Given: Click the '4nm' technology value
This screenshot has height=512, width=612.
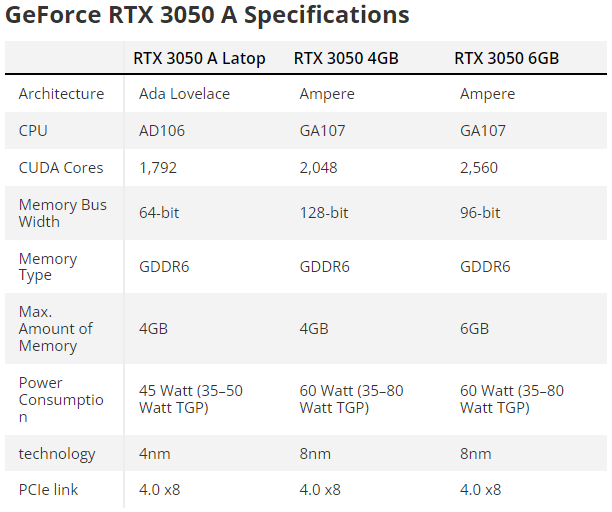Looking at the screenshot, I should tap(155, 454).
